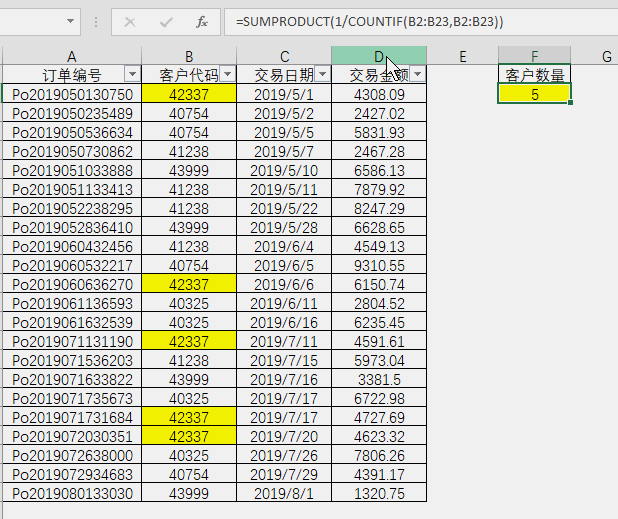Select cell Po2019060532217
Screen dimensions: 618x519
[x=72, y=265]
